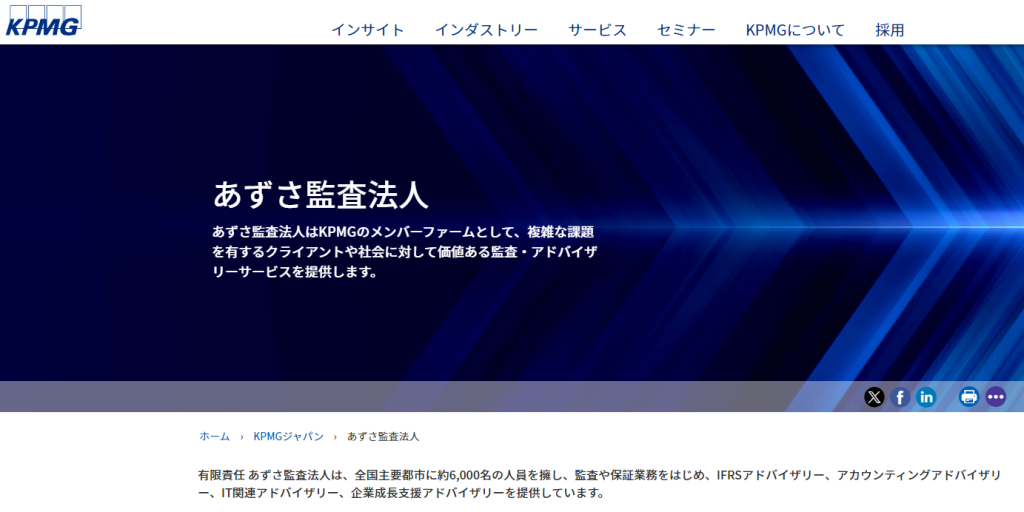Open the KPMGジャパン breadcrumb link

coord(288,437)
